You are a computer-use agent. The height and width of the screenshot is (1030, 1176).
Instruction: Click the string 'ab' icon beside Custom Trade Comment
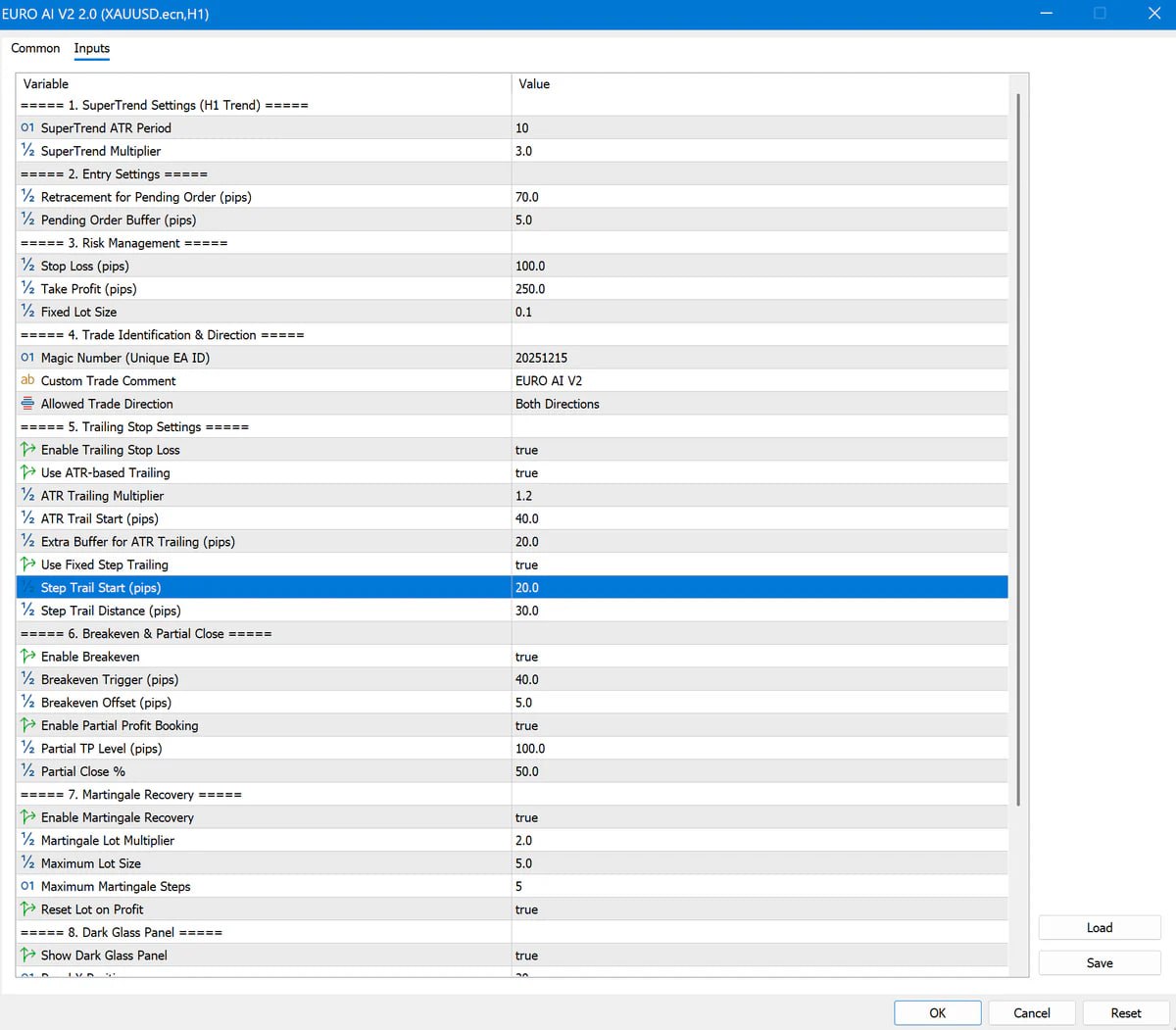[x=27, y=380]
